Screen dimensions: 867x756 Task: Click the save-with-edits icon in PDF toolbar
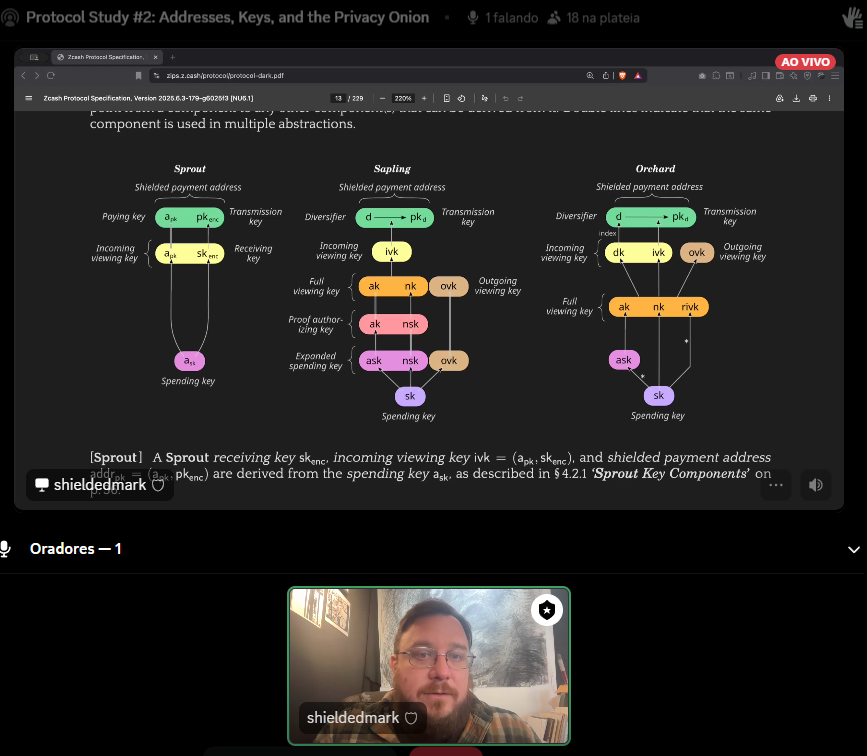pos(780,98)
